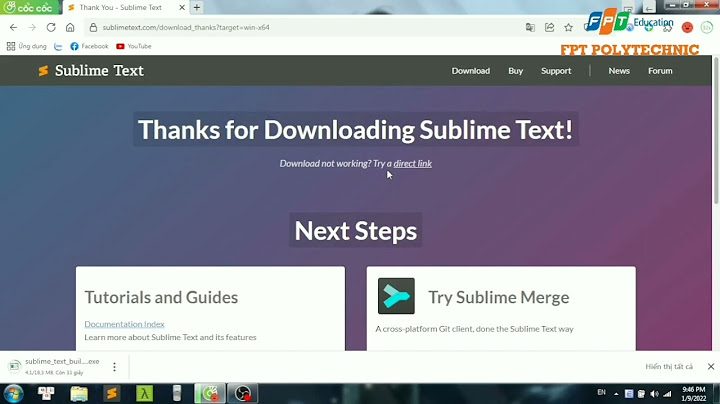Open the green circular profile icon
The height and width of the screenshot is (404, 720).
[707, 28]
